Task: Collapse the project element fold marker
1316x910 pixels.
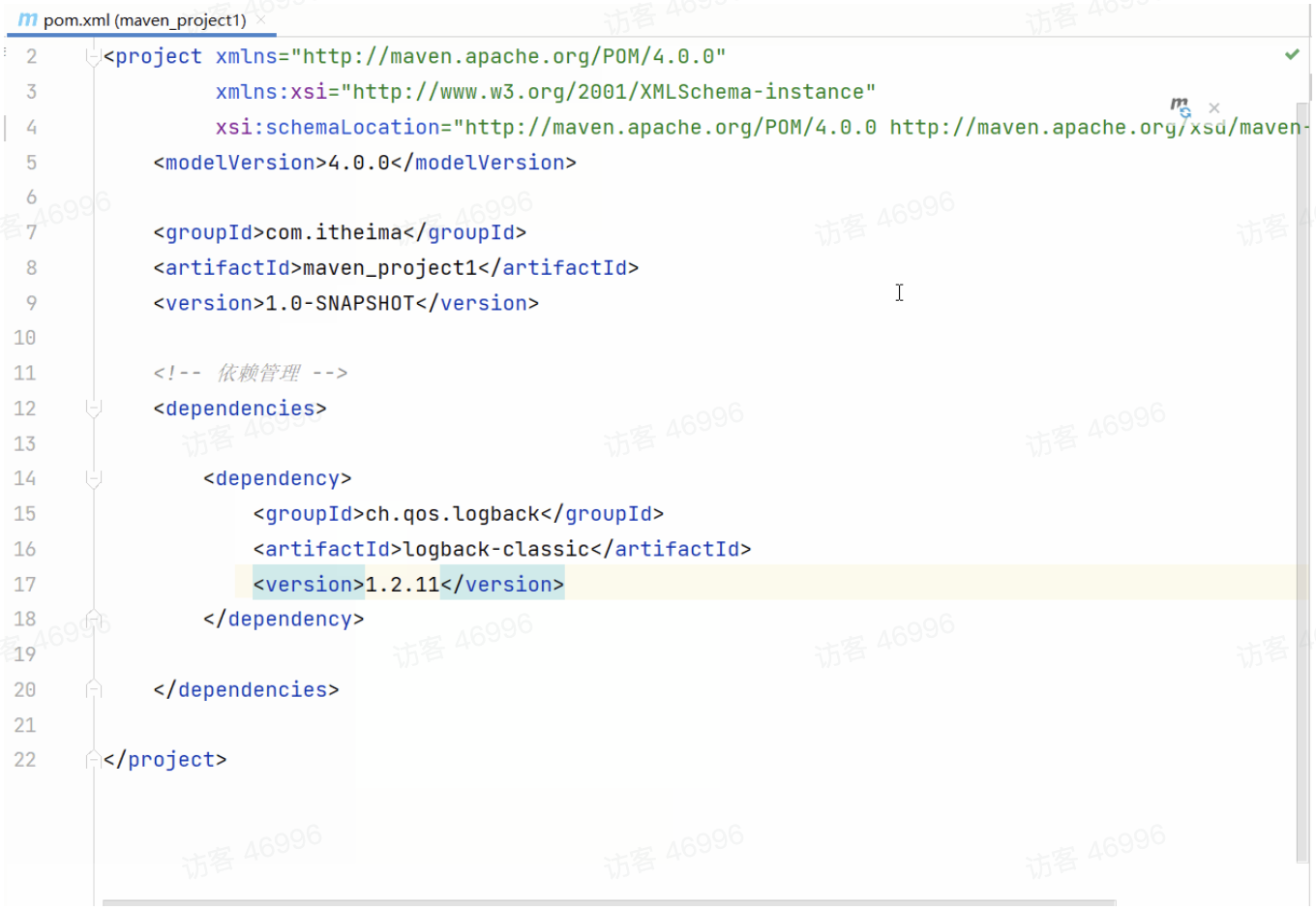Action: (x=93, y=57)
